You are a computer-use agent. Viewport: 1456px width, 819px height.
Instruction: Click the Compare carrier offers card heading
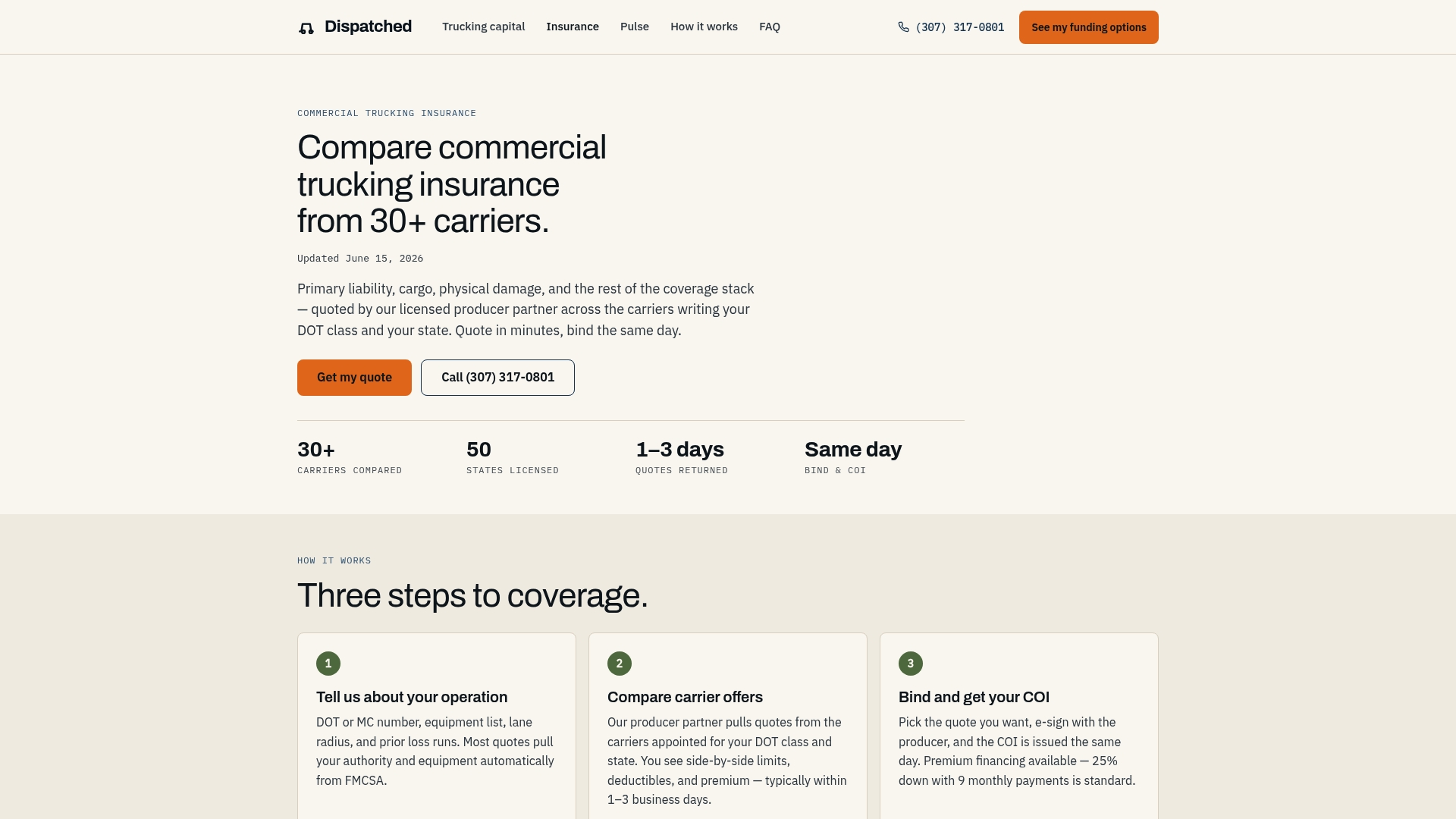pyautogui.click(x=685, y=697)
